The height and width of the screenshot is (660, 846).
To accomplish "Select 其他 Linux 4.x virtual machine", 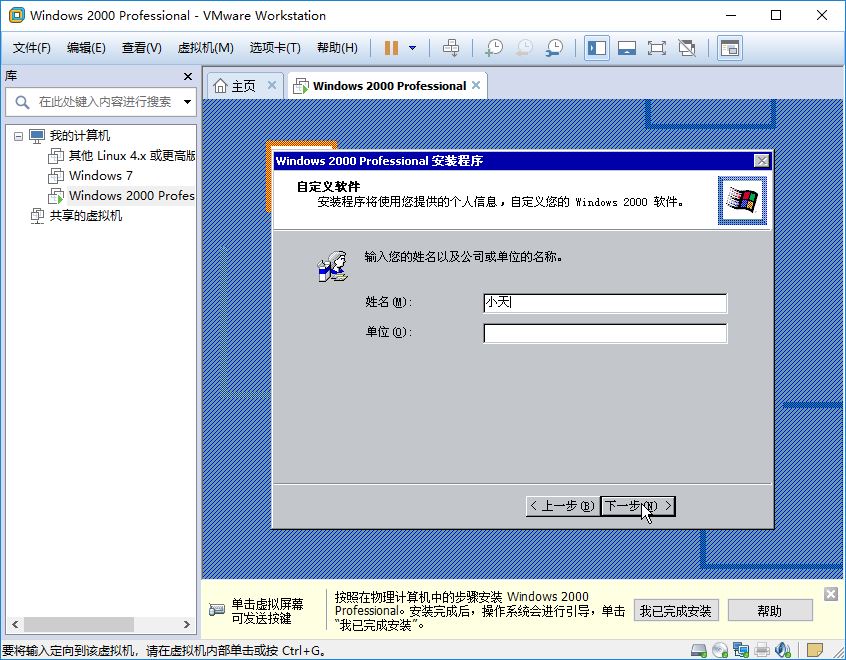I will (132, 156).
